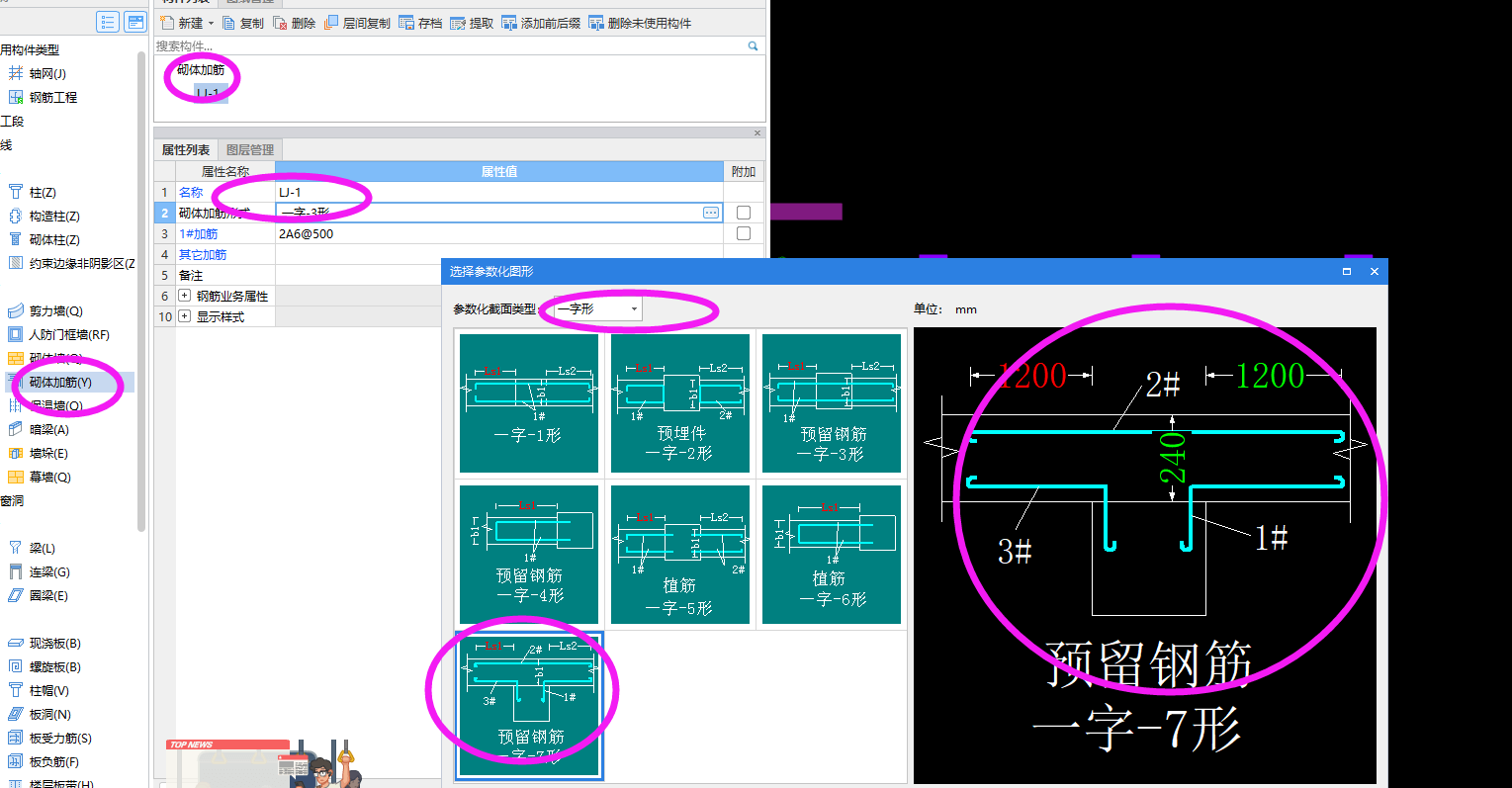Viewport: 1512px width, 788px height.
Task: Select 现浇板(B) slab component
Action: (44, 643)
